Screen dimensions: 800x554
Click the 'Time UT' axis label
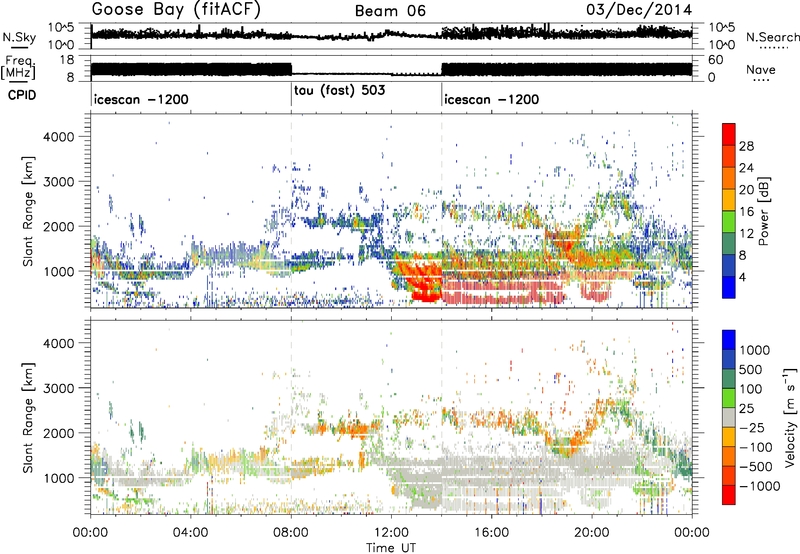coord(391,548)
